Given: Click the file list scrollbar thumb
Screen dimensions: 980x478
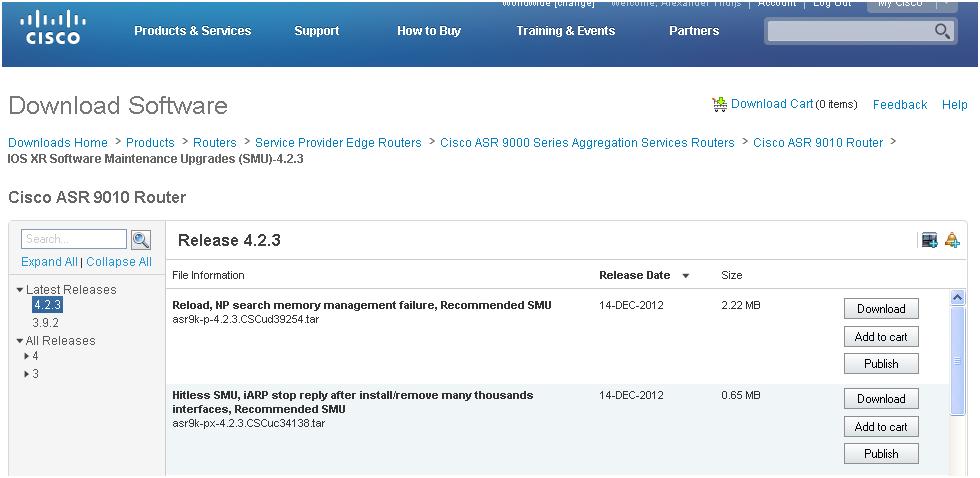Looking at the screenshot, I should click(958, 361).
